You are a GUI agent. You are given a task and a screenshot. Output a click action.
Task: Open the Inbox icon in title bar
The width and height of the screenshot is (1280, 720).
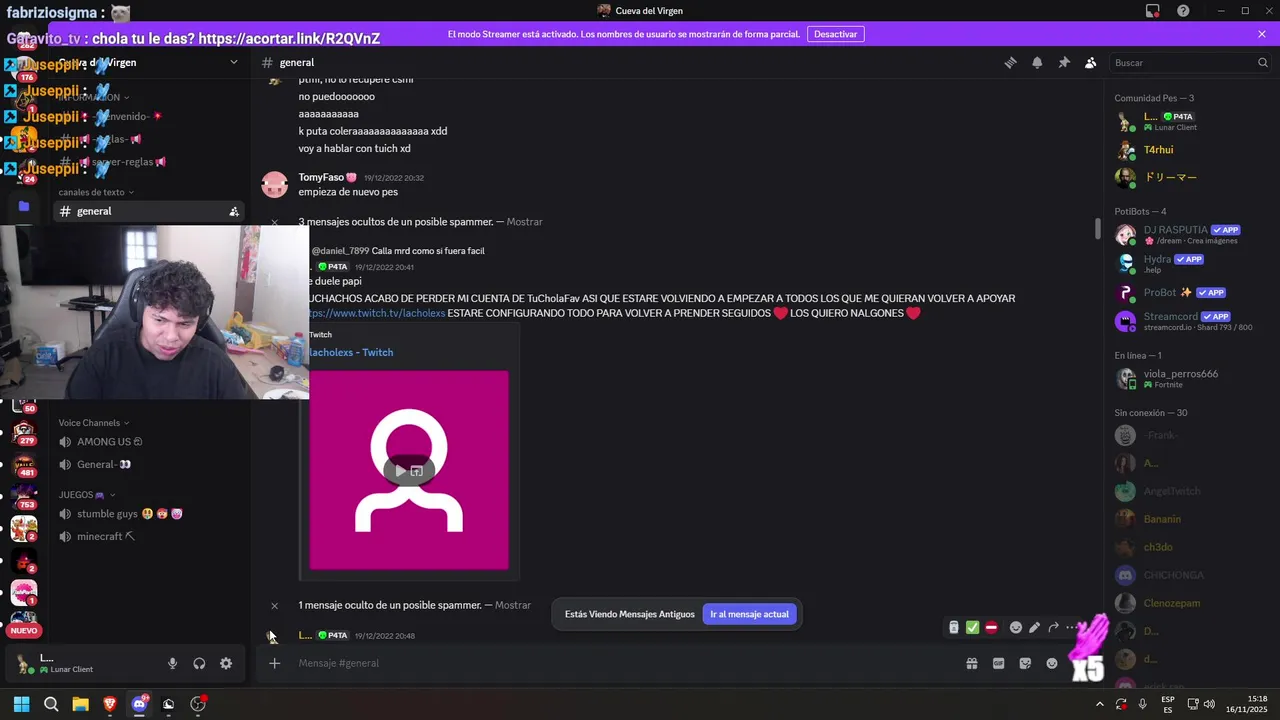(x=1152, y=11)
